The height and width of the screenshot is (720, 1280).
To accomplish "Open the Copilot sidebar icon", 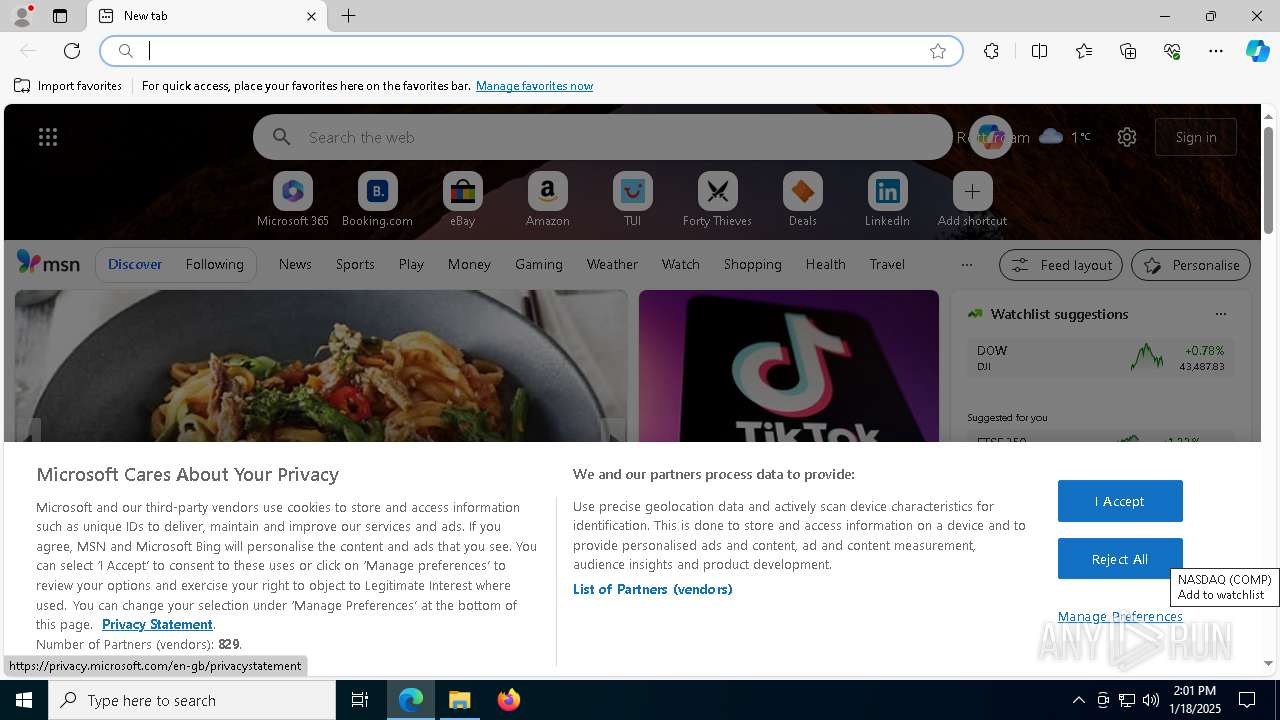I will tap(1257, 51).
